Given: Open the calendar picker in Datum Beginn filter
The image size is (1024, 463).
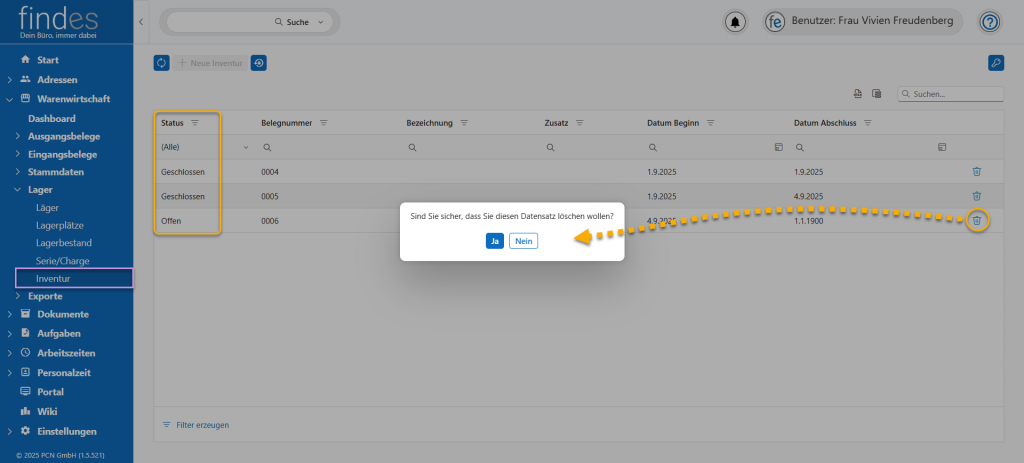Looking at the screenshot, I should (779, 147).
